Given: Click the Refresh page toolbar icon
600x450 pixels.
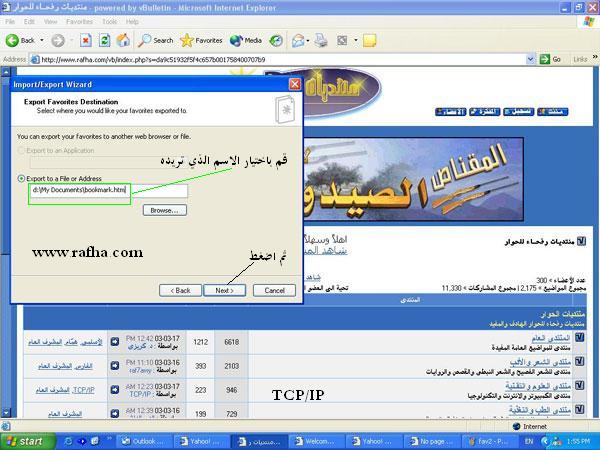Looking at the screenshot, I should click(x=104, y=40).
